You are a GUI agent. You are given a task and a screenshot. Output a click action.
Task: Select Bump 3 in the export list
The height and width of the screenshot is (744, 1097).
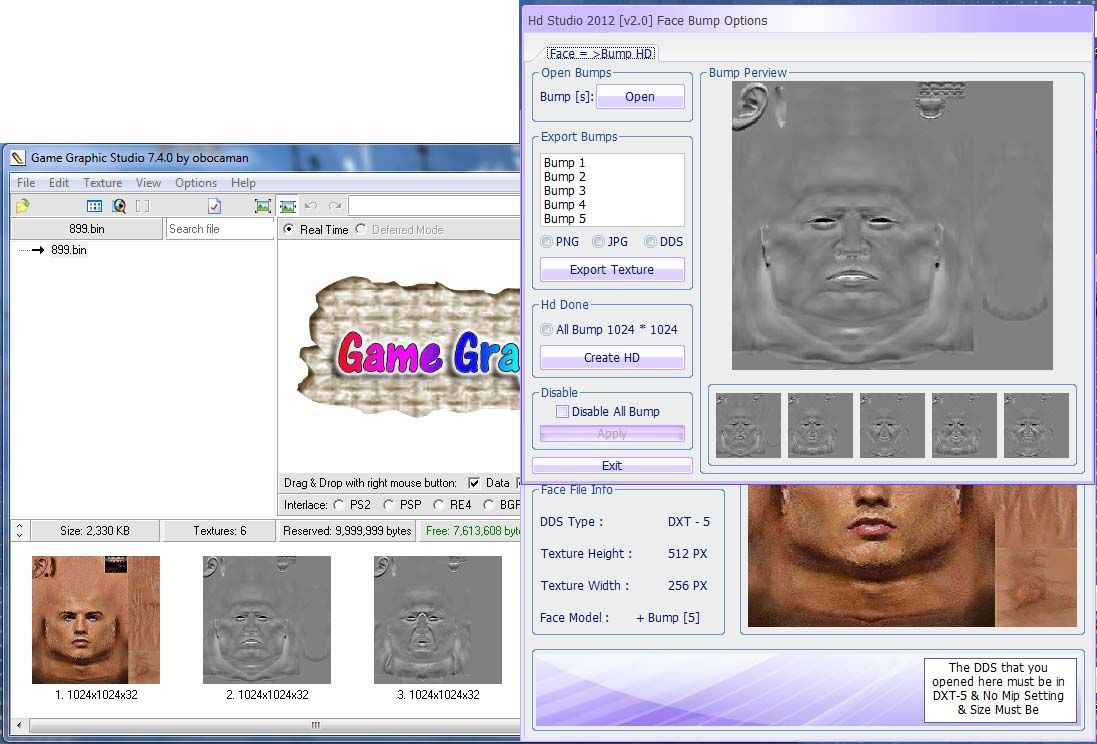click(565, 191)
